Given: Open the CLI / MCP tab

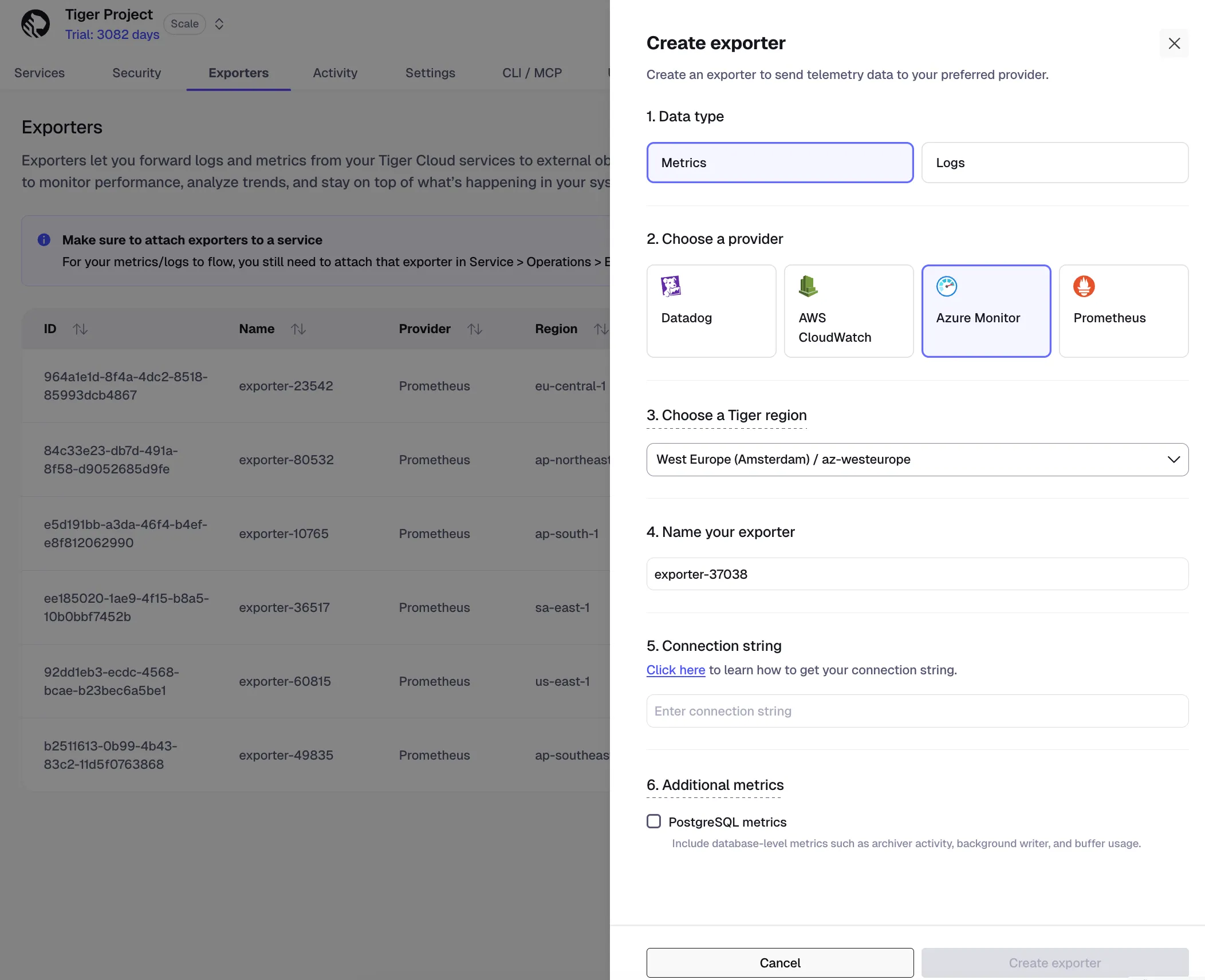Looking at the screenshot, I should (532, 73).
